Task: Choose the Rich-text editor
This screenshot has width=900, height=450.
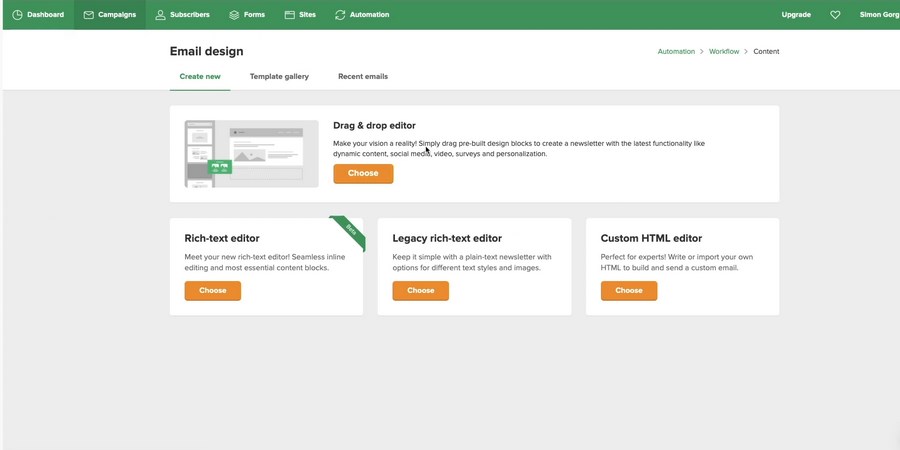Action: (212, 291)
